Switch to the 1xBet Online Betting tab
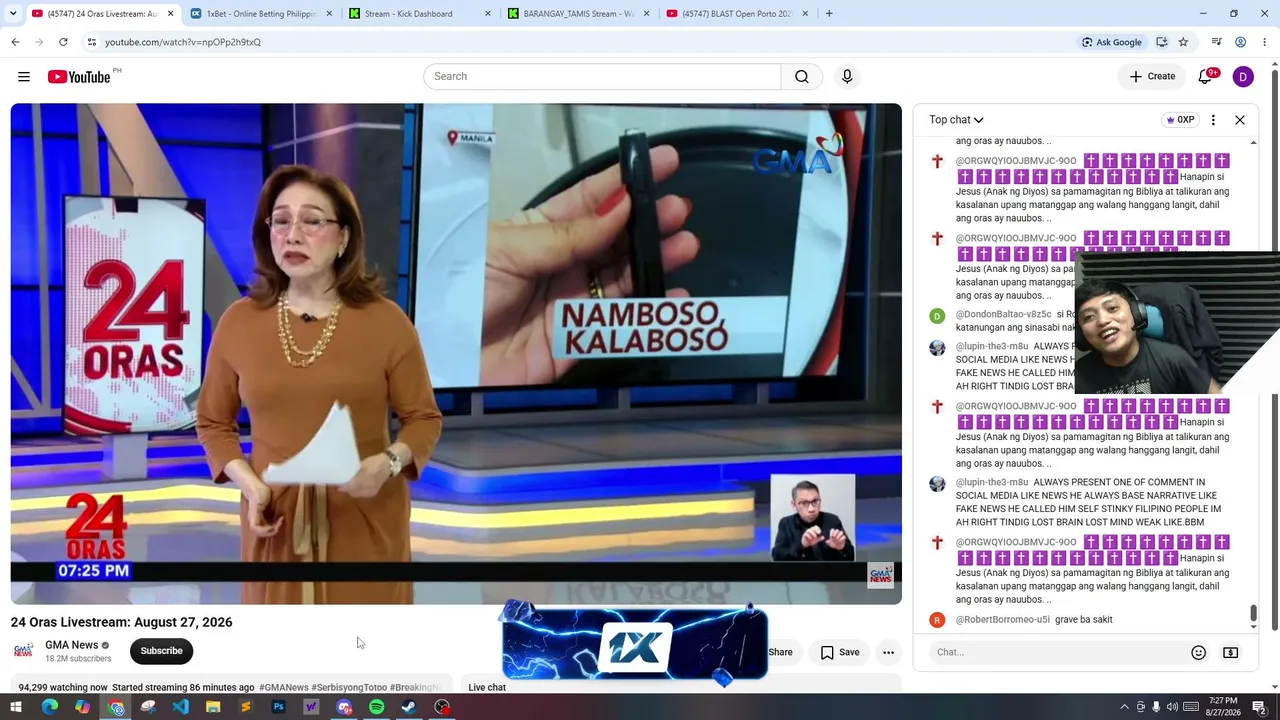Screen dimensions: 1280x720 point(259,14)
